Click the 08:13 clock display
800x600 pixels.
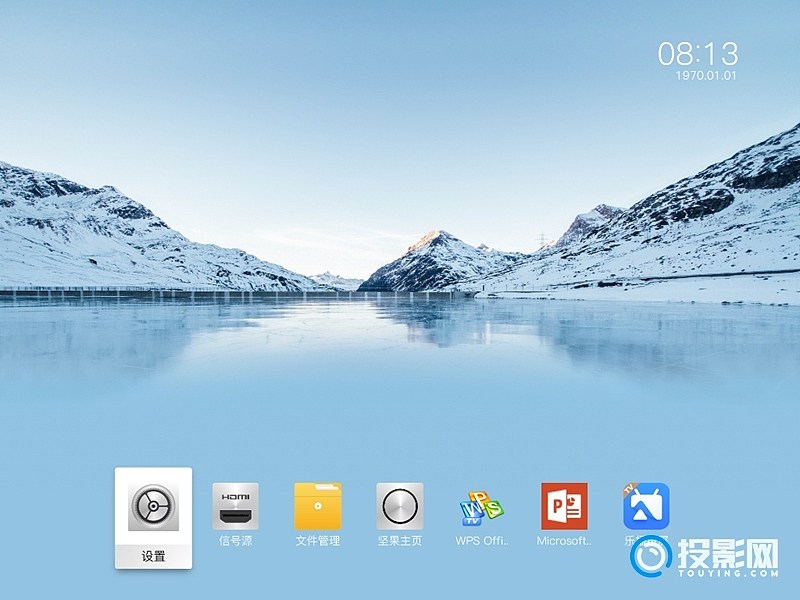[x=697, y=53]
